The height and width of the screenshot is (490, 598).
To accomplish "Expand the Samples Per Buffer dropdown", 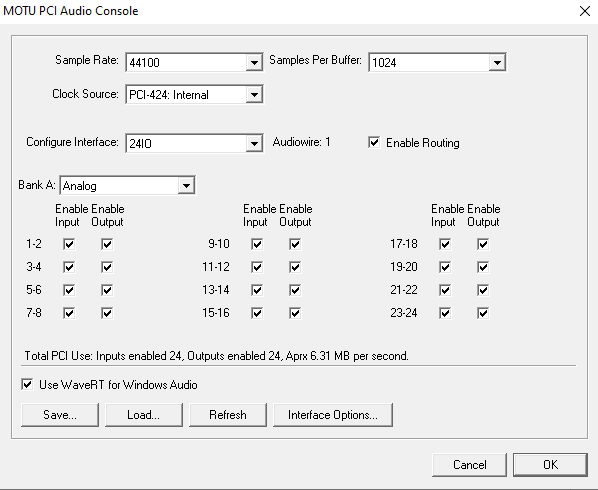I will [437, 62].
